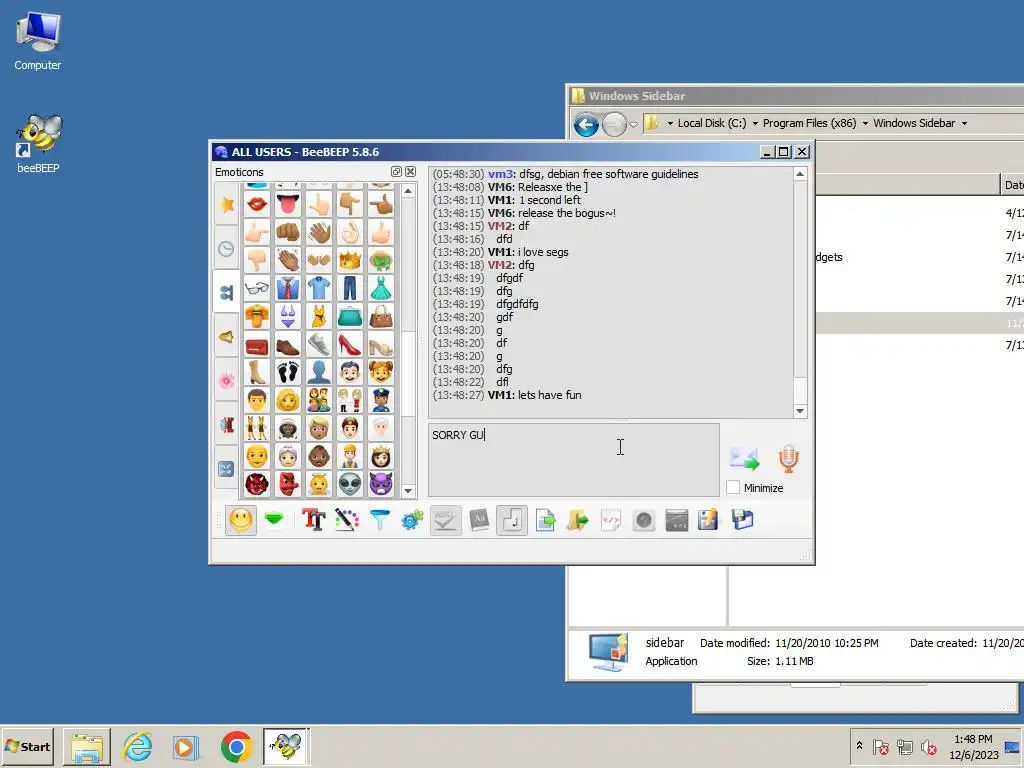Screen dimensions: 1024x768
Task: Click the green down-arrow toolbar icon
Action: pos(274,520)
